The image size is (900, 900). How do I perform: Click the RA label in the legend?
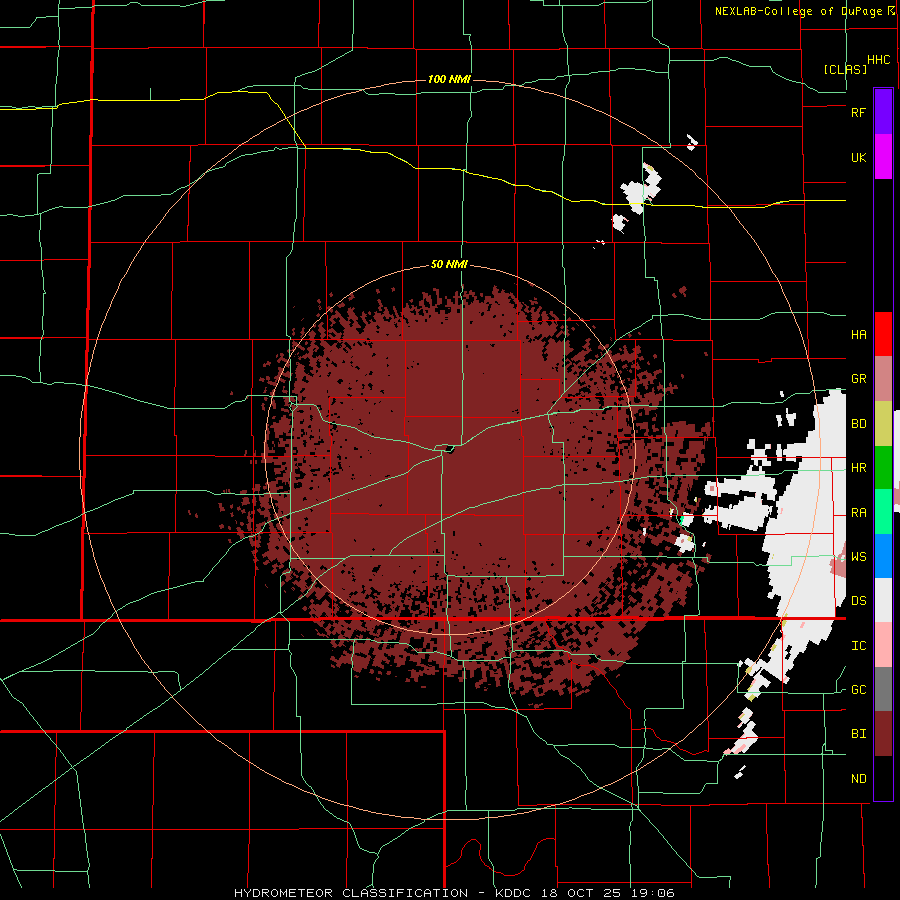858,513
